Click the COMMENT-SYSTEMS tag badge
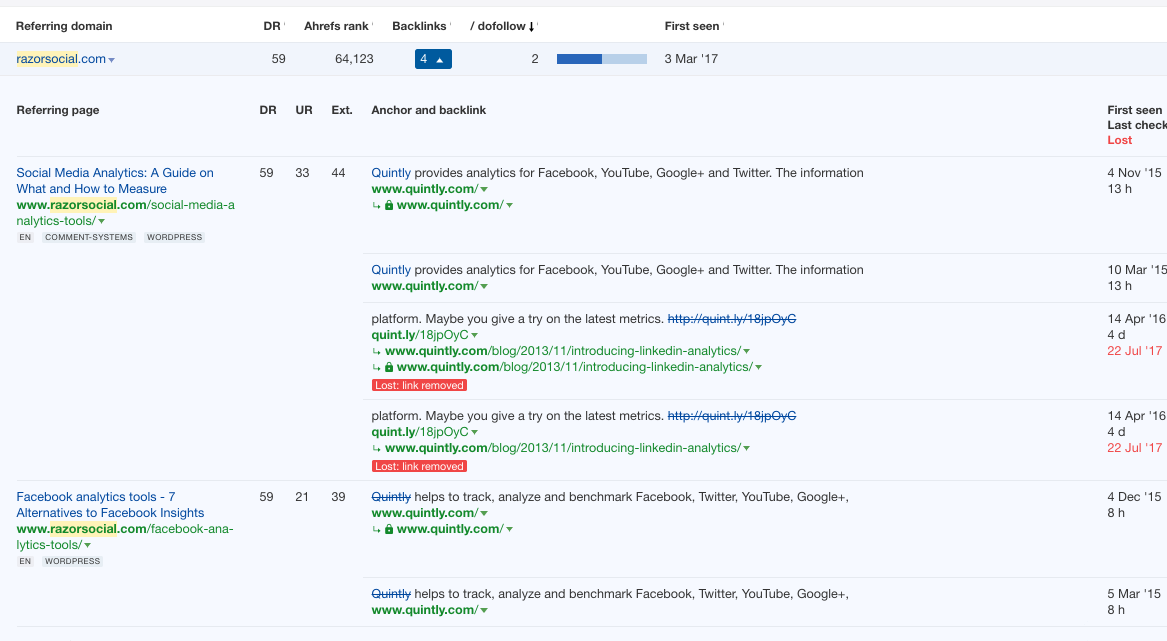 click(x=90, y=237)
